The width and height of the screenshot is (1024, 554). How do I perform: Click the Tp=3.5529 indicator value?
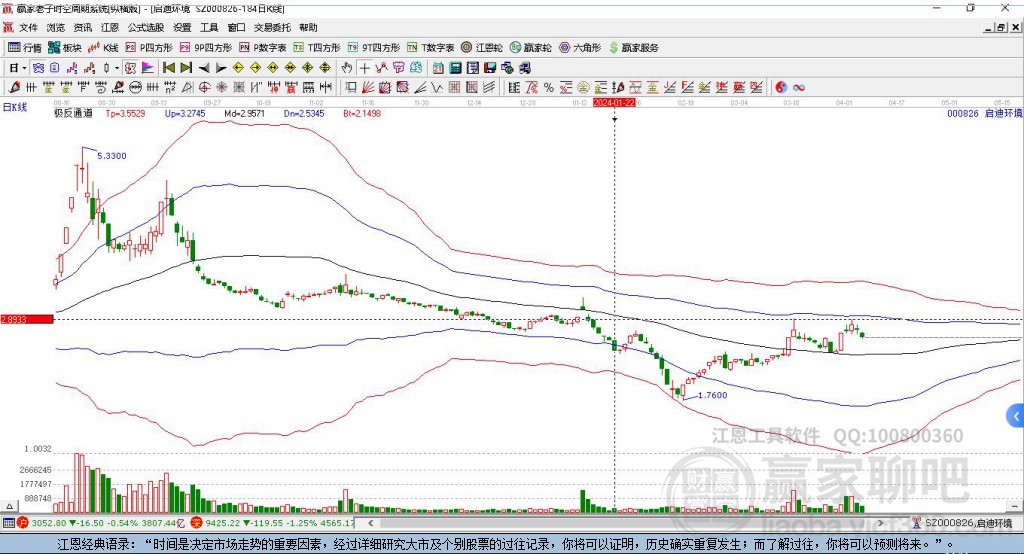click(125, 113)
